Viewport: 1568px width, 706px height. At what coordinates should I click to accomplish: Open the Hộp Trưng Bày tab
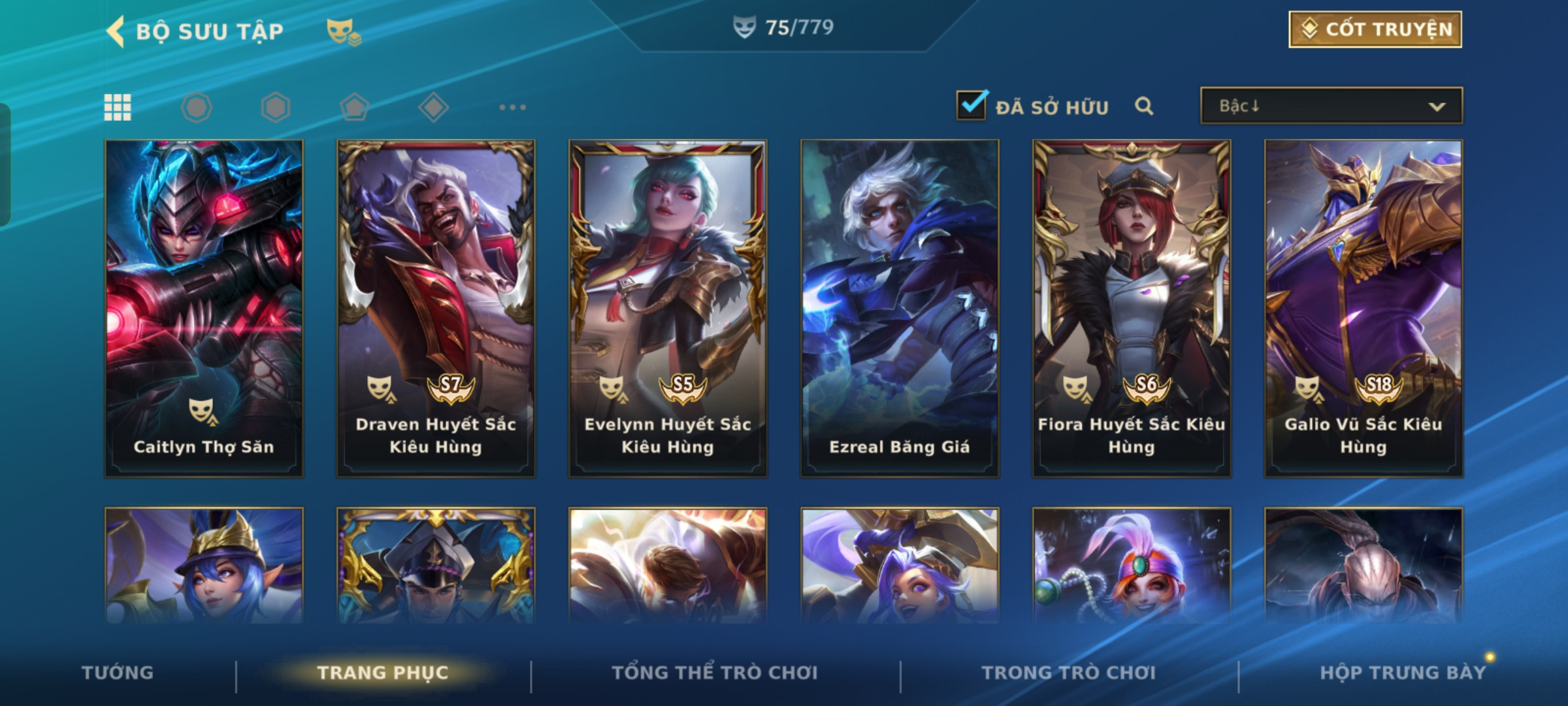(x=1403, y=673)
